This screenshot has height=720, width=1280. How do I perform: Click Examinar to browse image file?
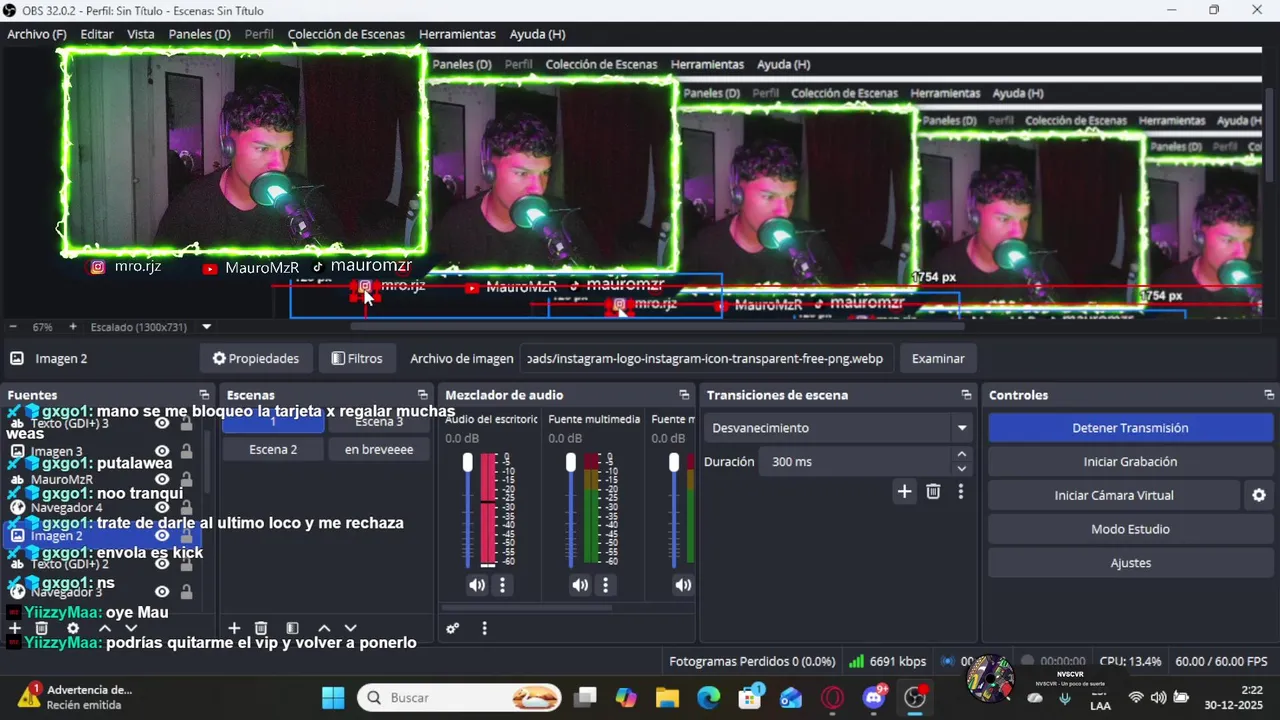[x=938, y=358]
